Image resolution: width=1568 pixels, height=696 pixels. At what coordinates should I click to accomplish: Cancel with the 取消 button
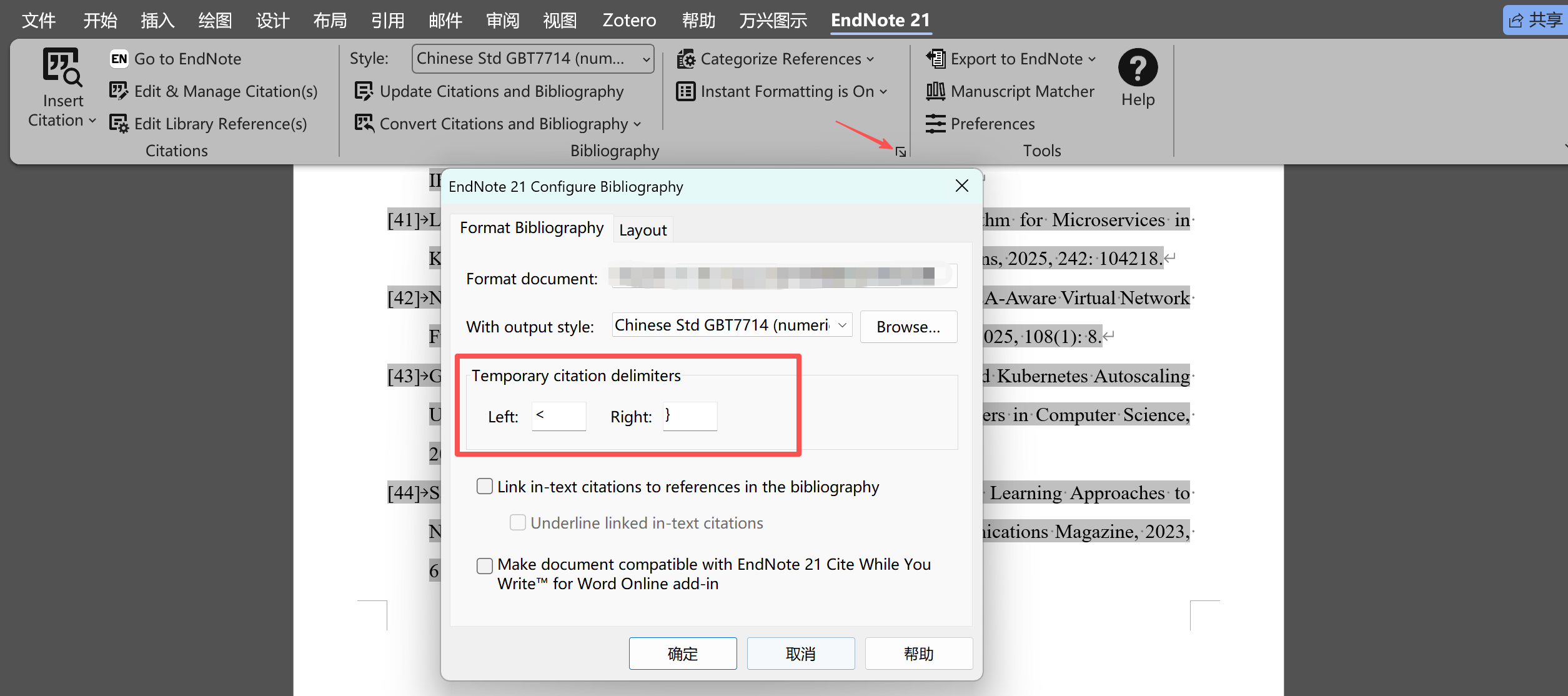801,654
